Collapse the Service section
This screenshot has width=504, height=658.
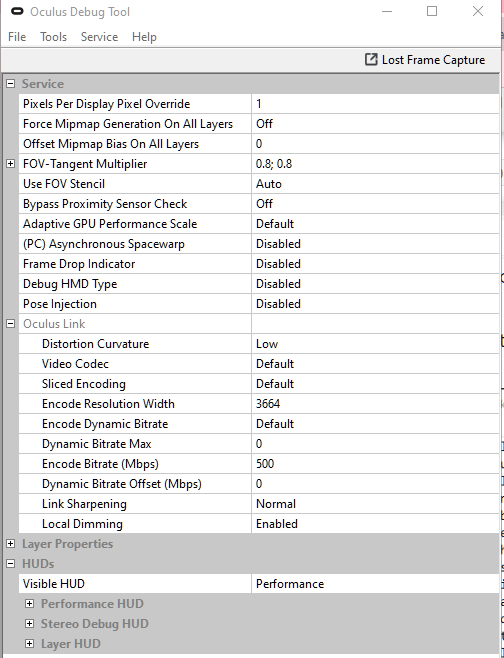tap(10, 84)
